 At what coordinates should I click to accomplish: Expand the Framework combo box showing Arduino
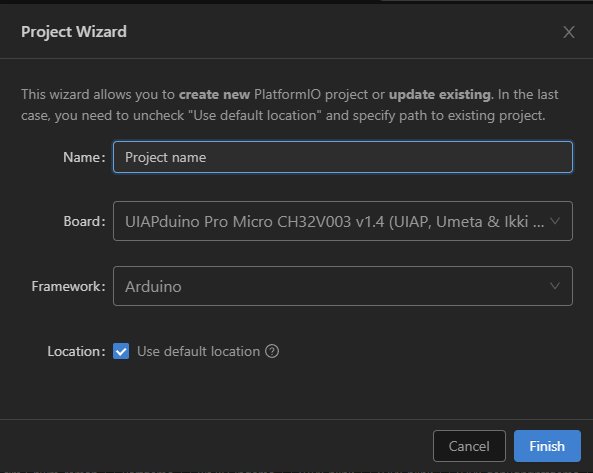click(x=343, y=286)
